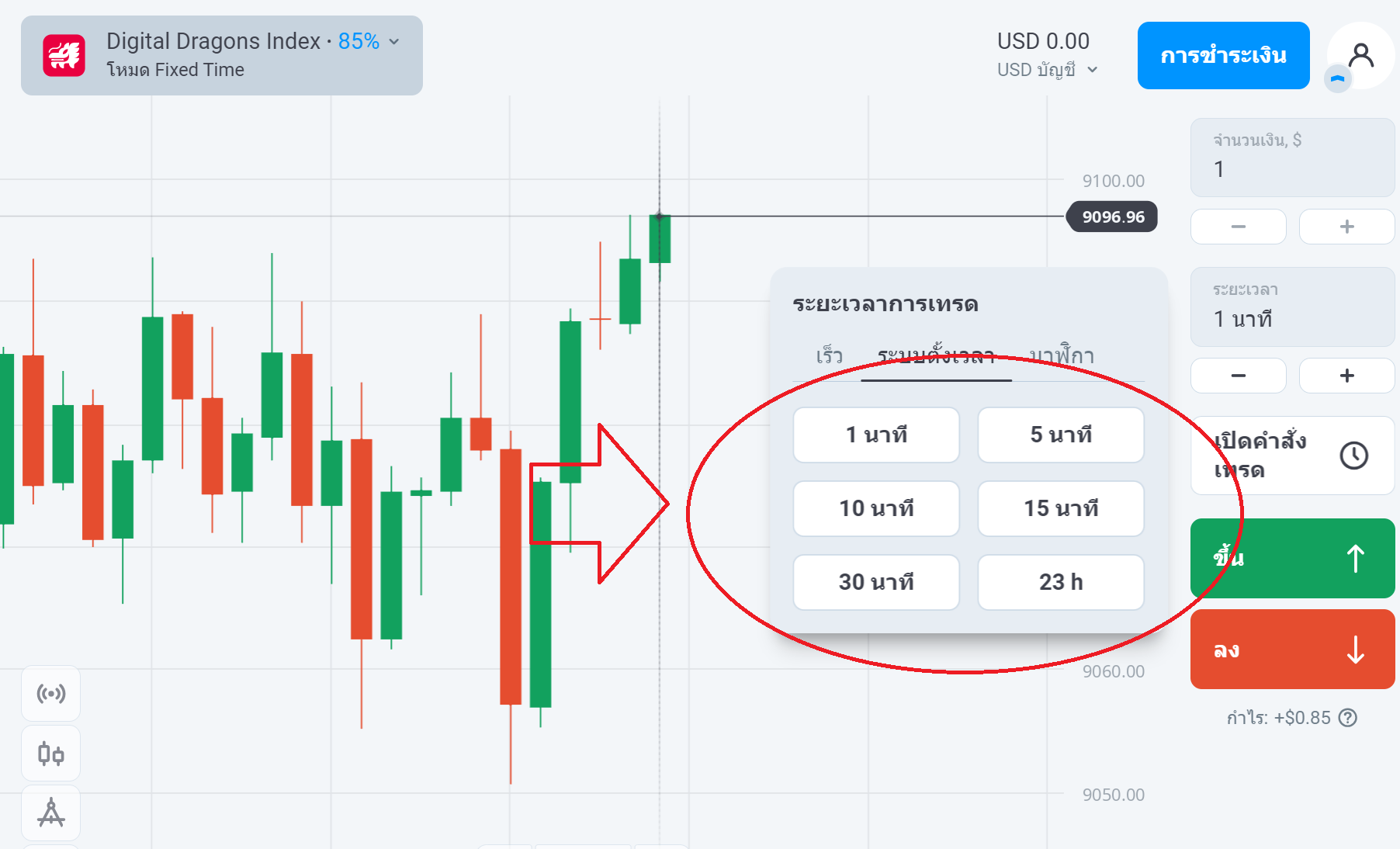Click the green ขึ้น up button
This screenshot has width=1400, height=849.
[1292, 558]
